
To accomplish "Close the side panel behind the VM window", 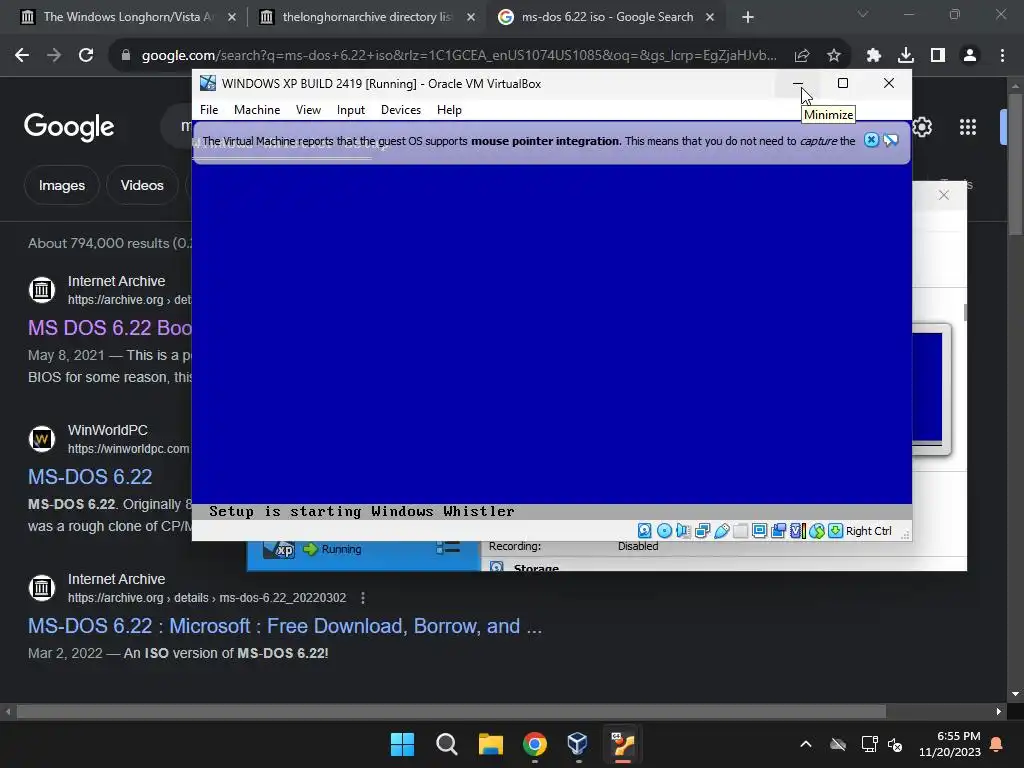I will pyautogui.click(x=944, y=195).
